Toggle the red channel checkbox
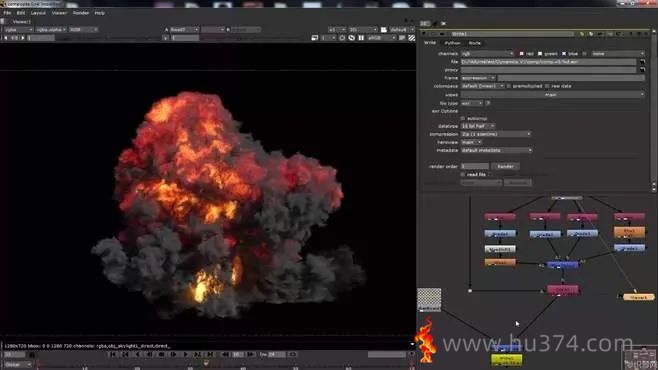Image resolution: width=658 pixels, height=370 pixels. 522,54
